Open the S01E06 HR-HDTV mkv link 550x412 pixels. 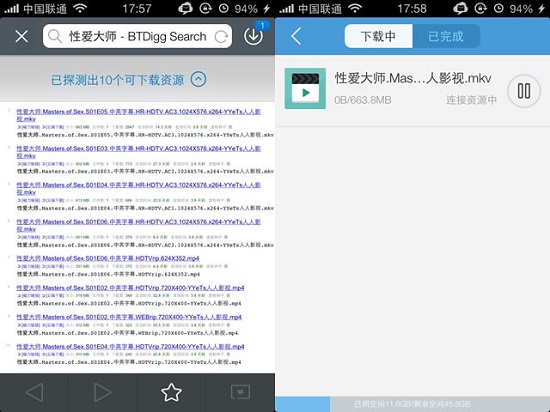click(x=139, y=225)
